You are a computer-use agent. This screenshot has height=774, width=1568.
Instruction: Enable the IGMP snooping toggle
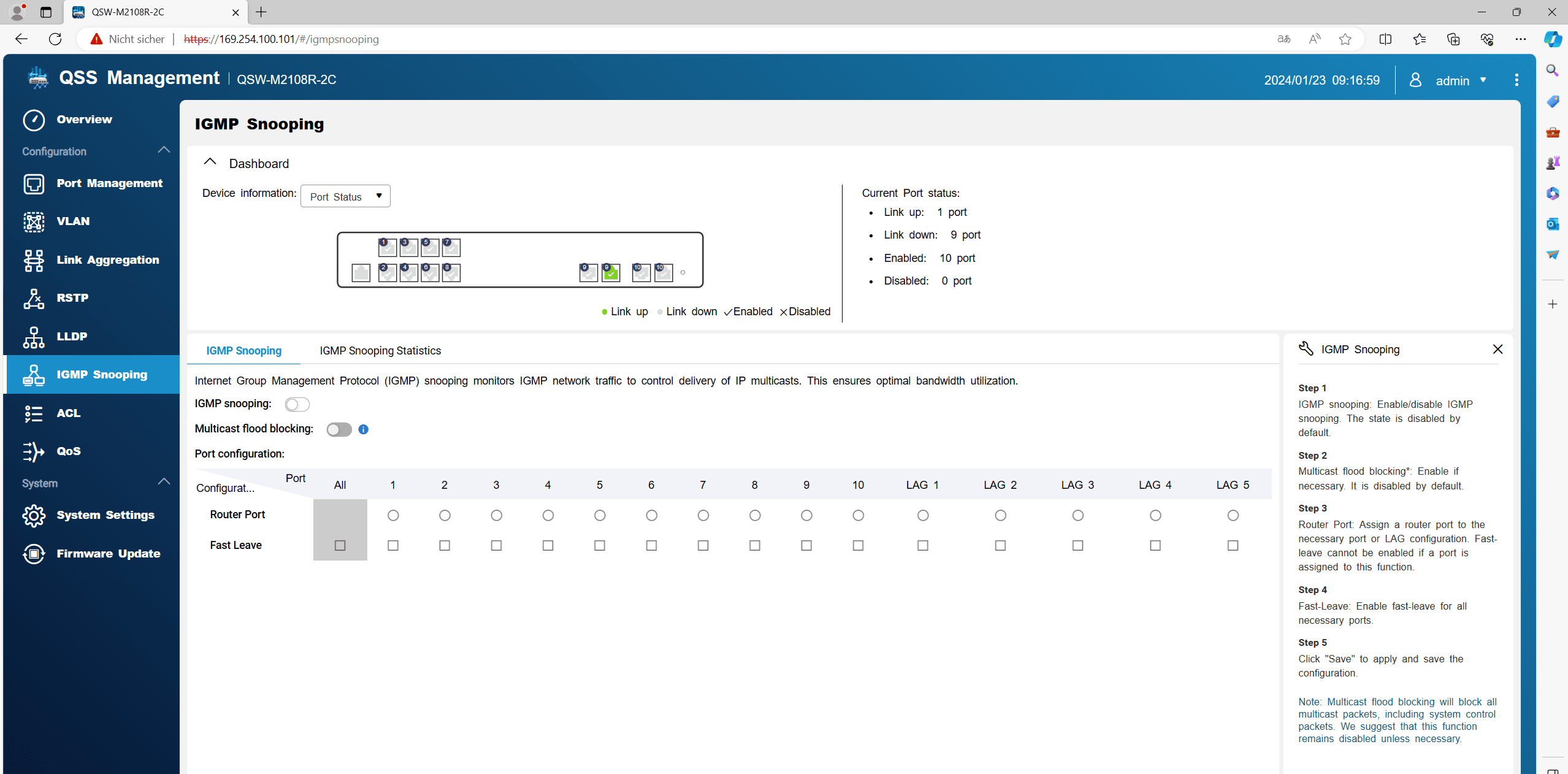297,404
